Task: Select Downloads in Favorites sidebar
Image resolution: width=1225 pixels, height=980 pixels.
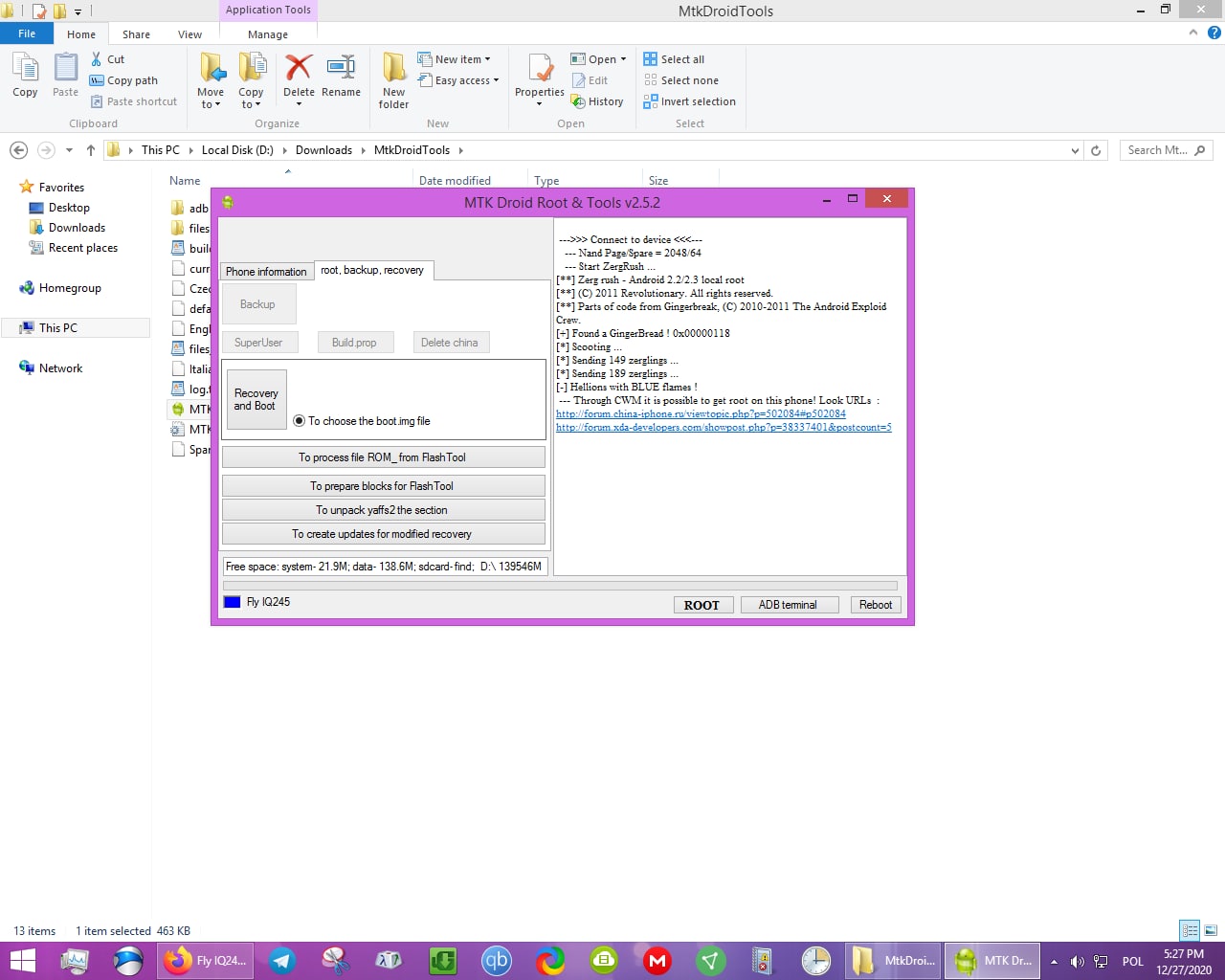Action: pos(77,228)
